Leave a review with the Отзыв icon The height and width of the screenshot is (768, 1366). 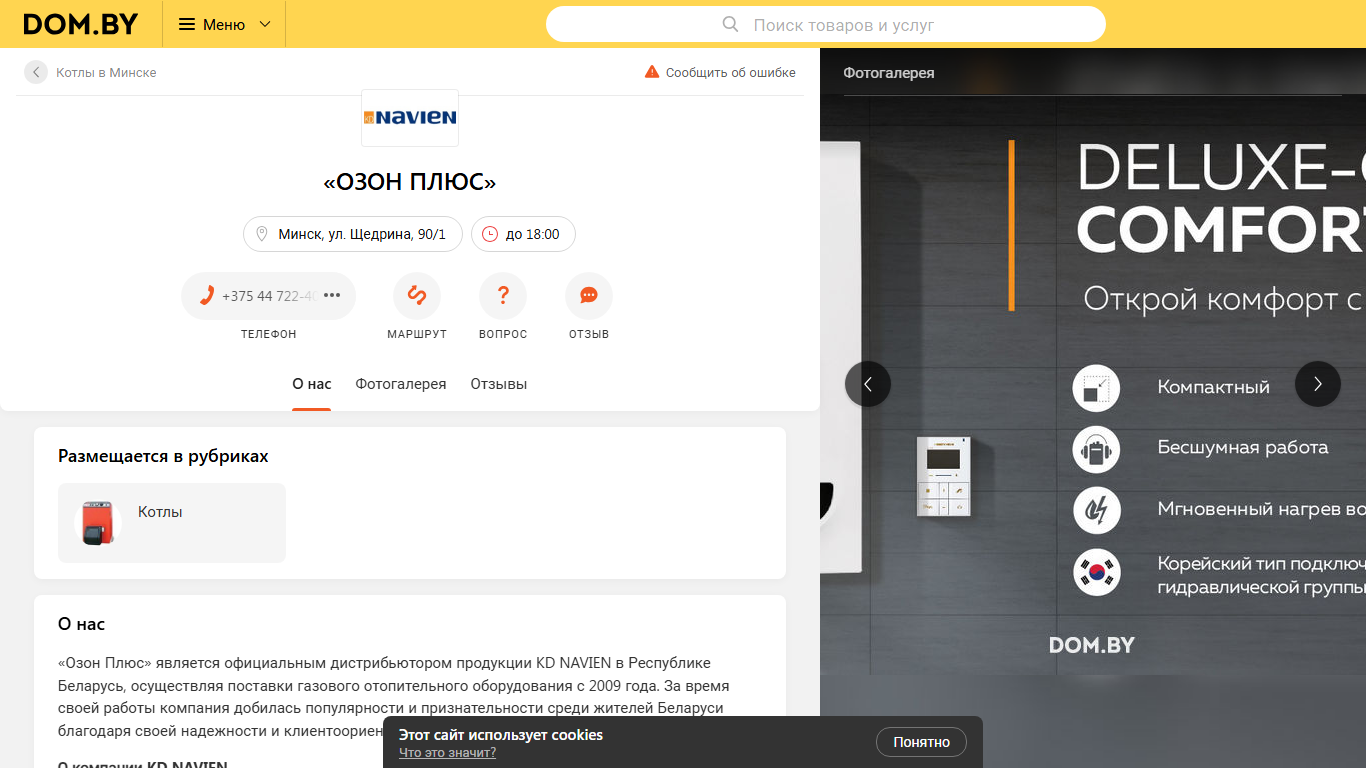pos(589,296)
